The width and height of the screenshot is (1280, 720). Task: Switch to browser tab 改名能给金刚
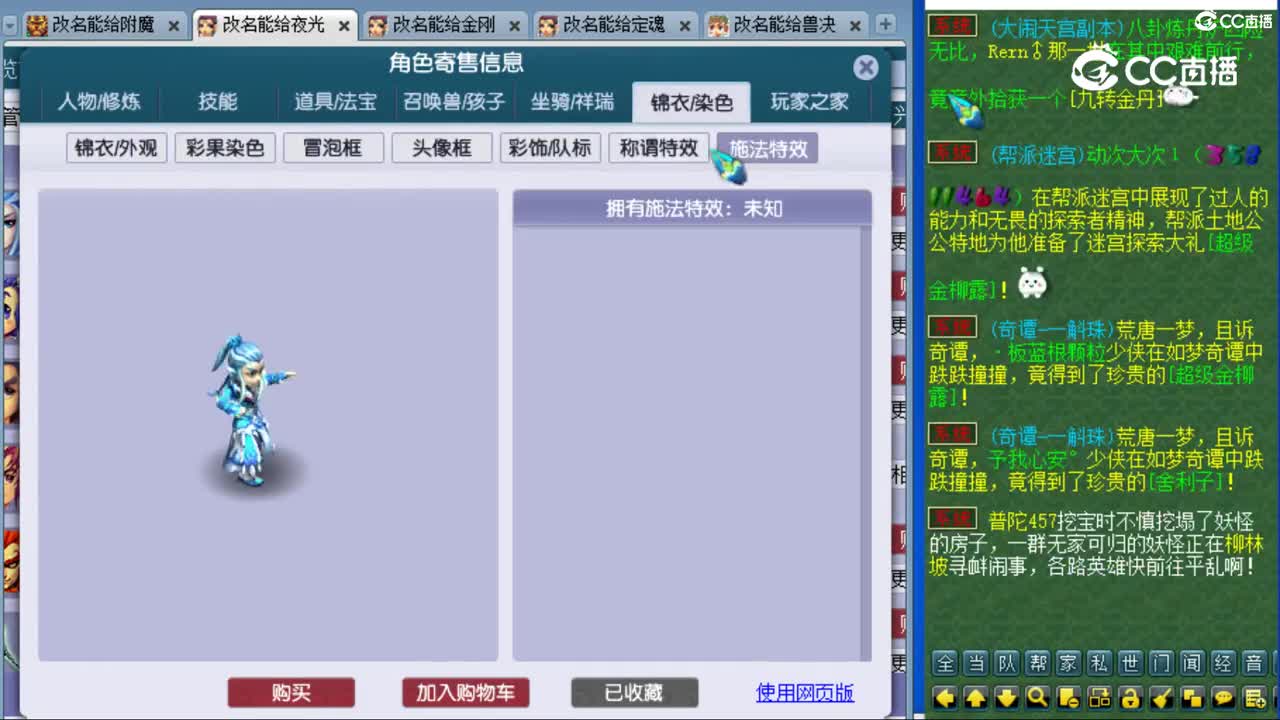click(x=443, y=25)
